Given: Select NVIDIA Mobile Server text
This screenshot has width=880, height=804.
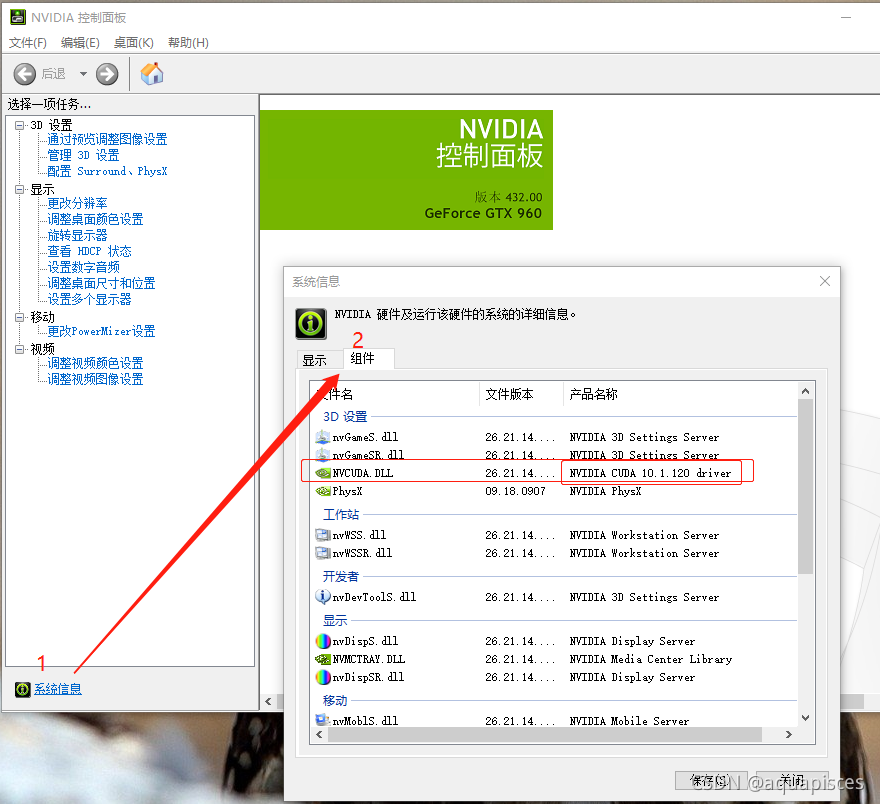Looking at the screenshot, I should pos(629,720).
